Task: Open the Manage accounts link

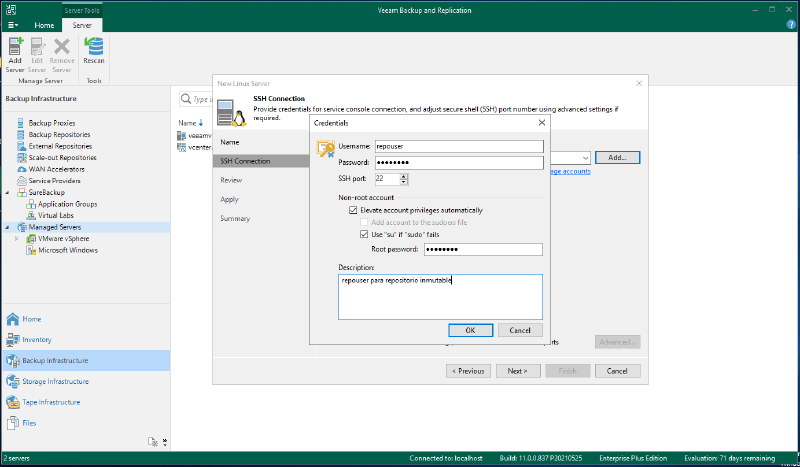Action: [x=570, y=171]
